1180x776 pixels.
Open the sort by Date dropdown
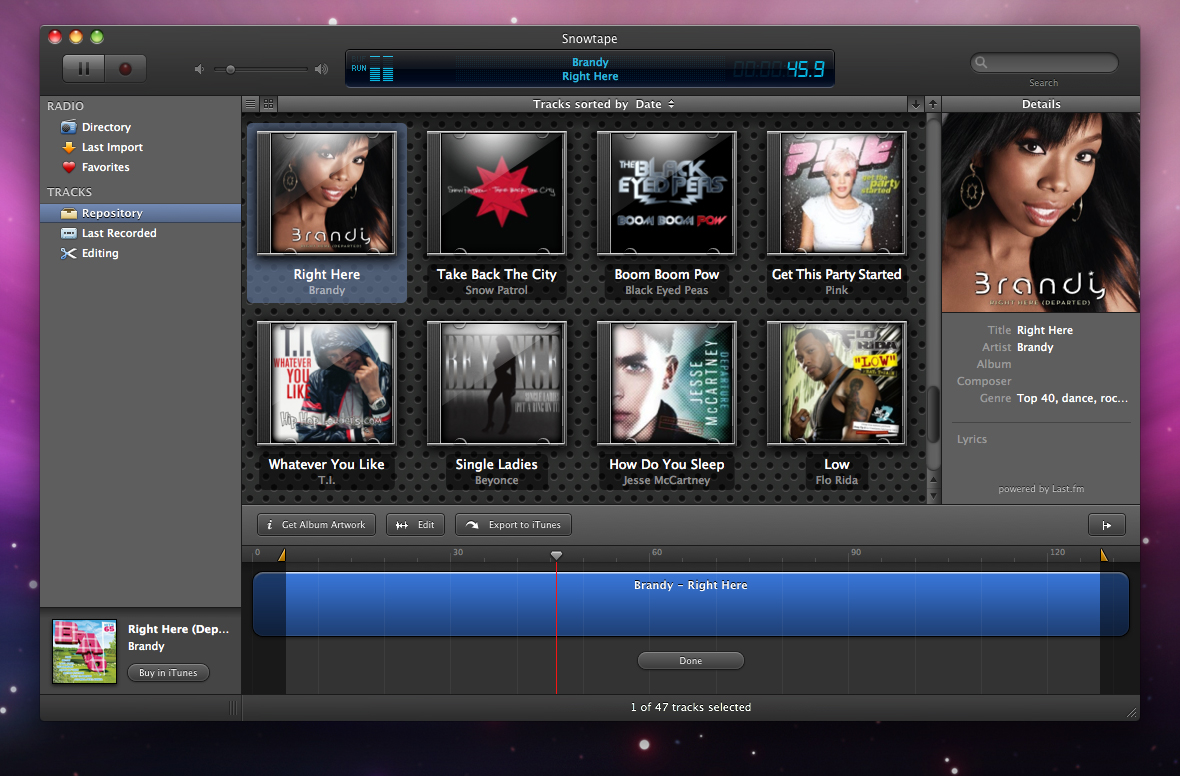[x=655, y=104]
